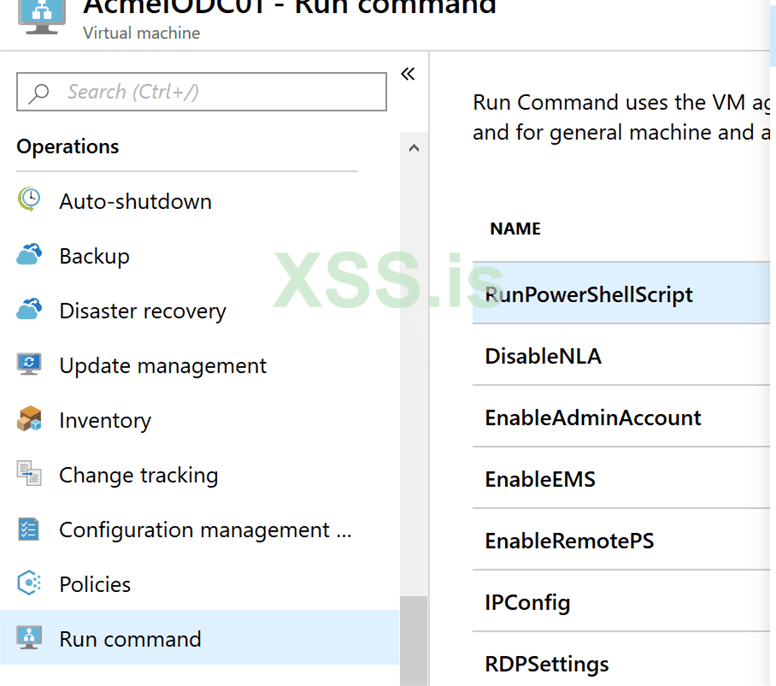Select the EnableRemotePS command row

pyautogui.click(x=569, y=541)
